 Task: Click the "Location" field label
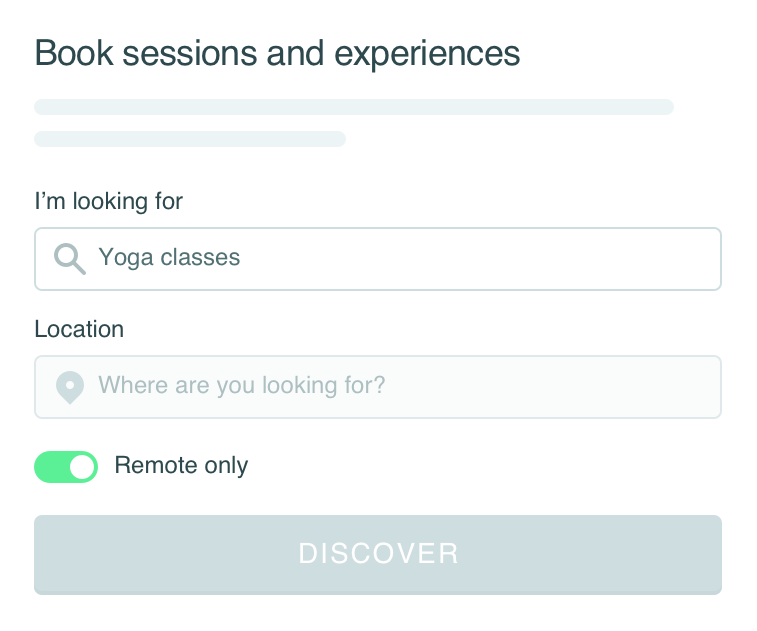pyautogui.click(x=79, y=329)
